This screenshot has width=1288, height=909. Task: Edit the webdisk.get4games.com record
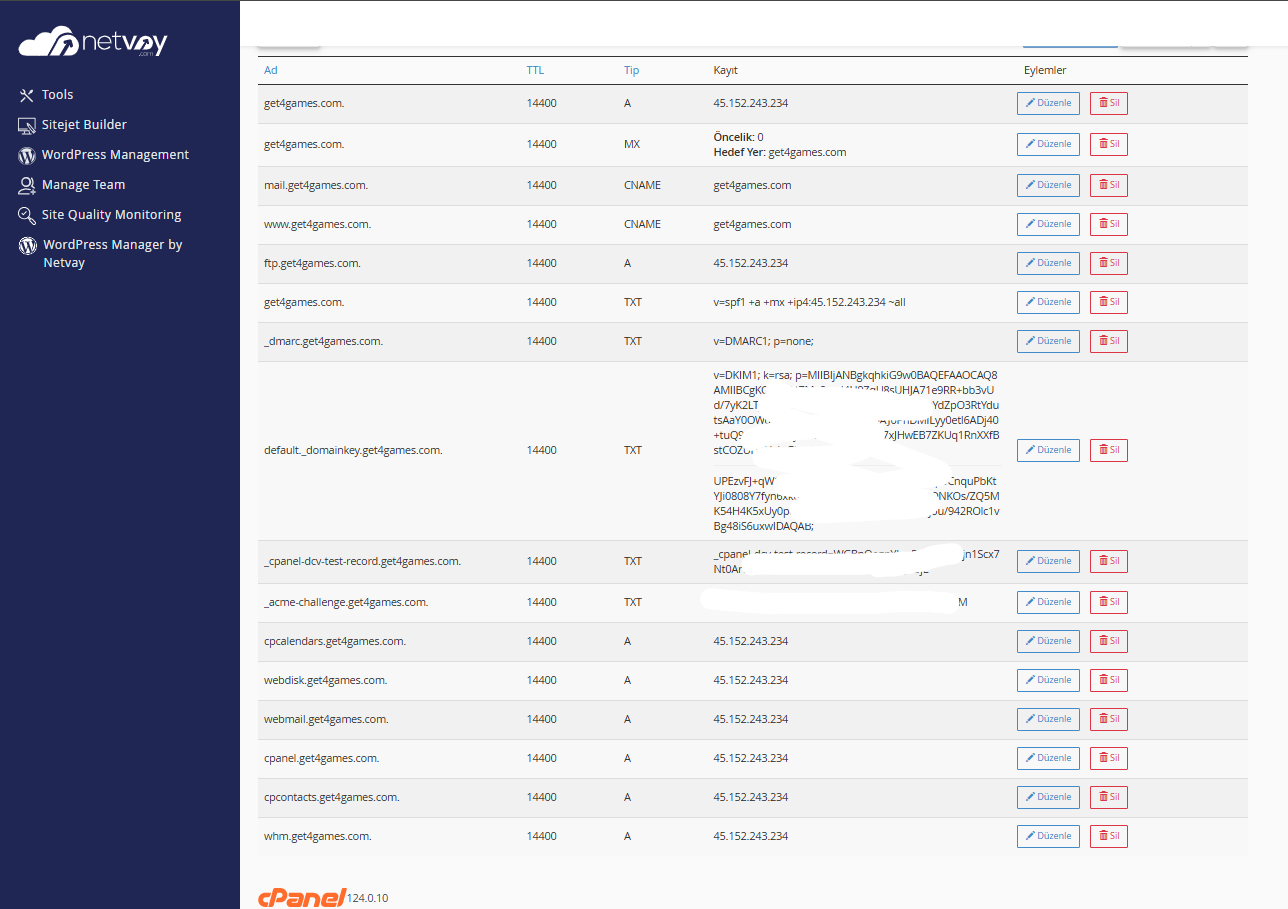point(1048,680)
